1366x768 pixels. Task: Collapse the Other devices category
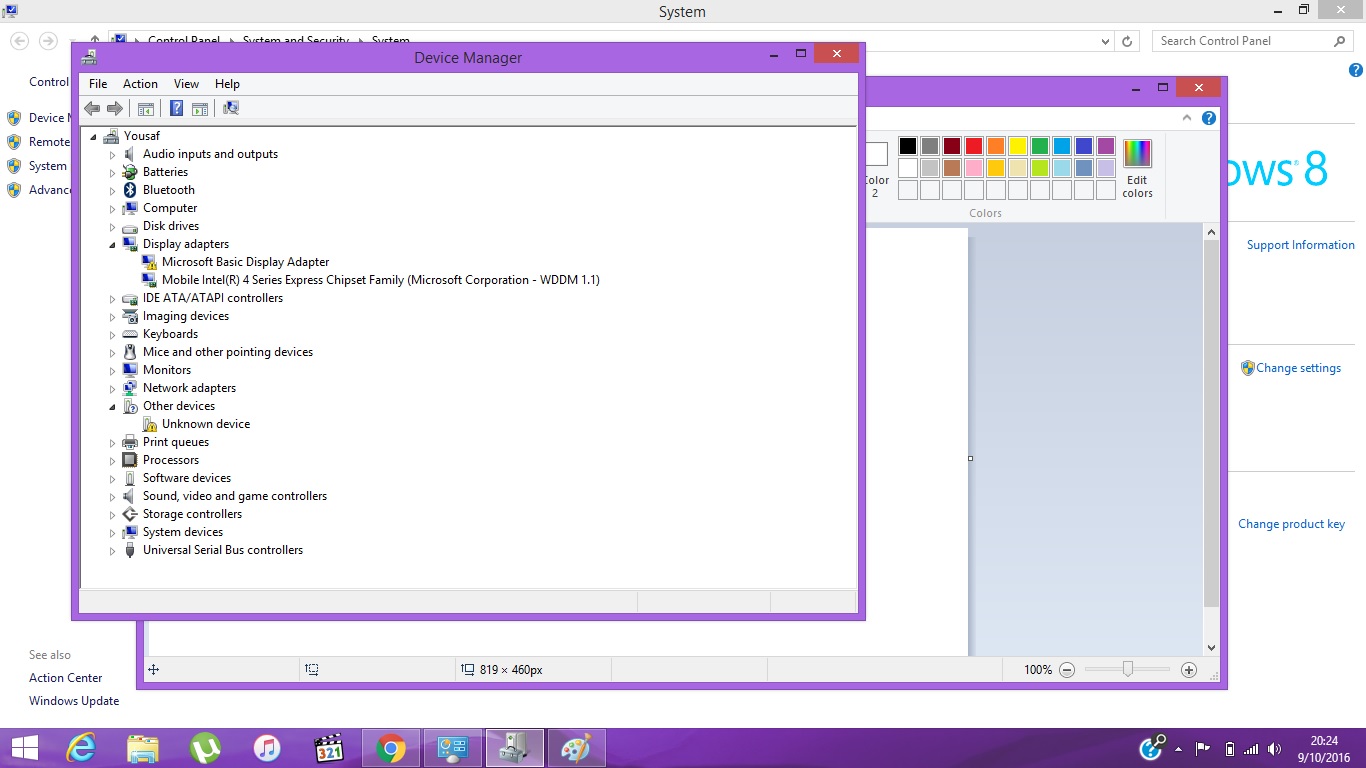113,406
